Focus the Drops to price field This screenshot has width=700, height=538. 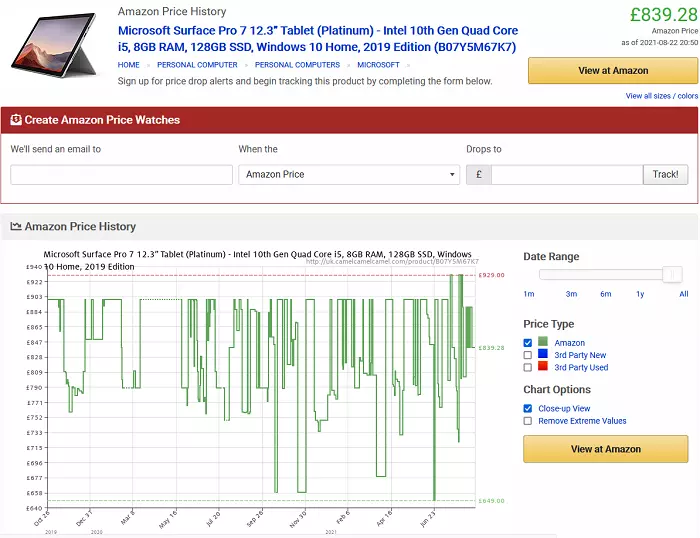[x=567, y=175]
